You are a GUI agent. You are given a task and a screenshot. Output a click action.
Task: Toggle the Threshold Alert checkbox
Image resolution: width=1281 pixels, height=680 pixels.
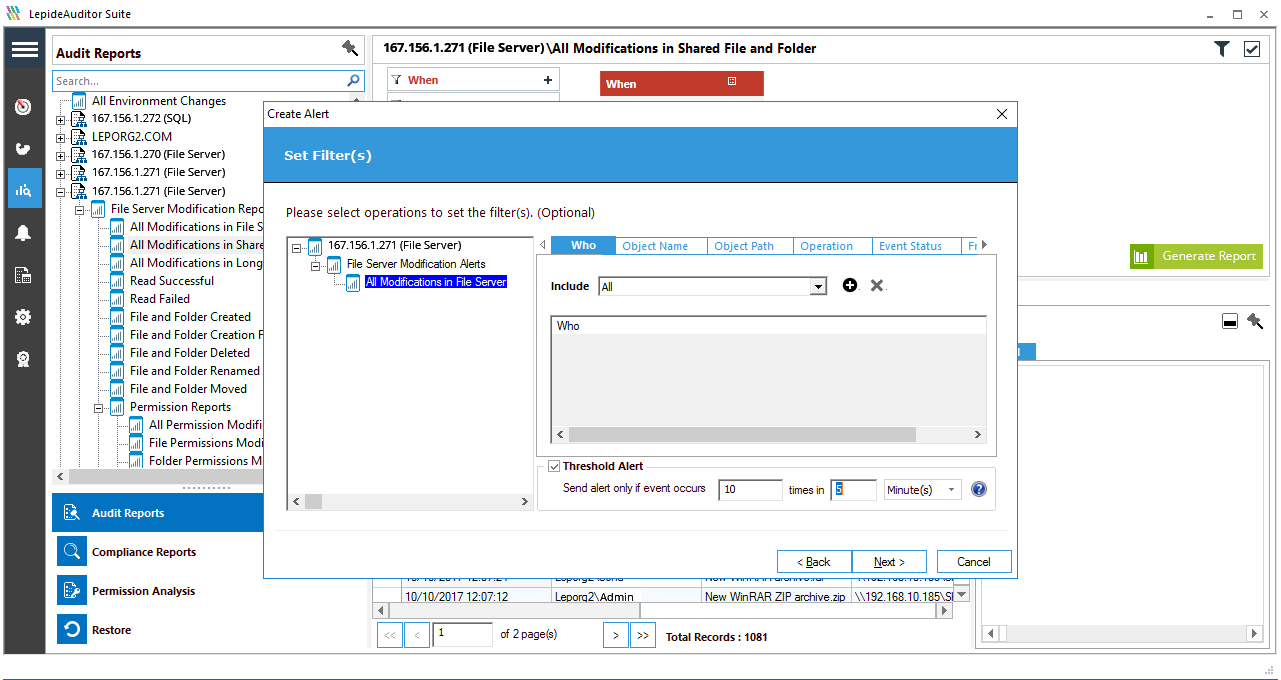click(554, 465)
